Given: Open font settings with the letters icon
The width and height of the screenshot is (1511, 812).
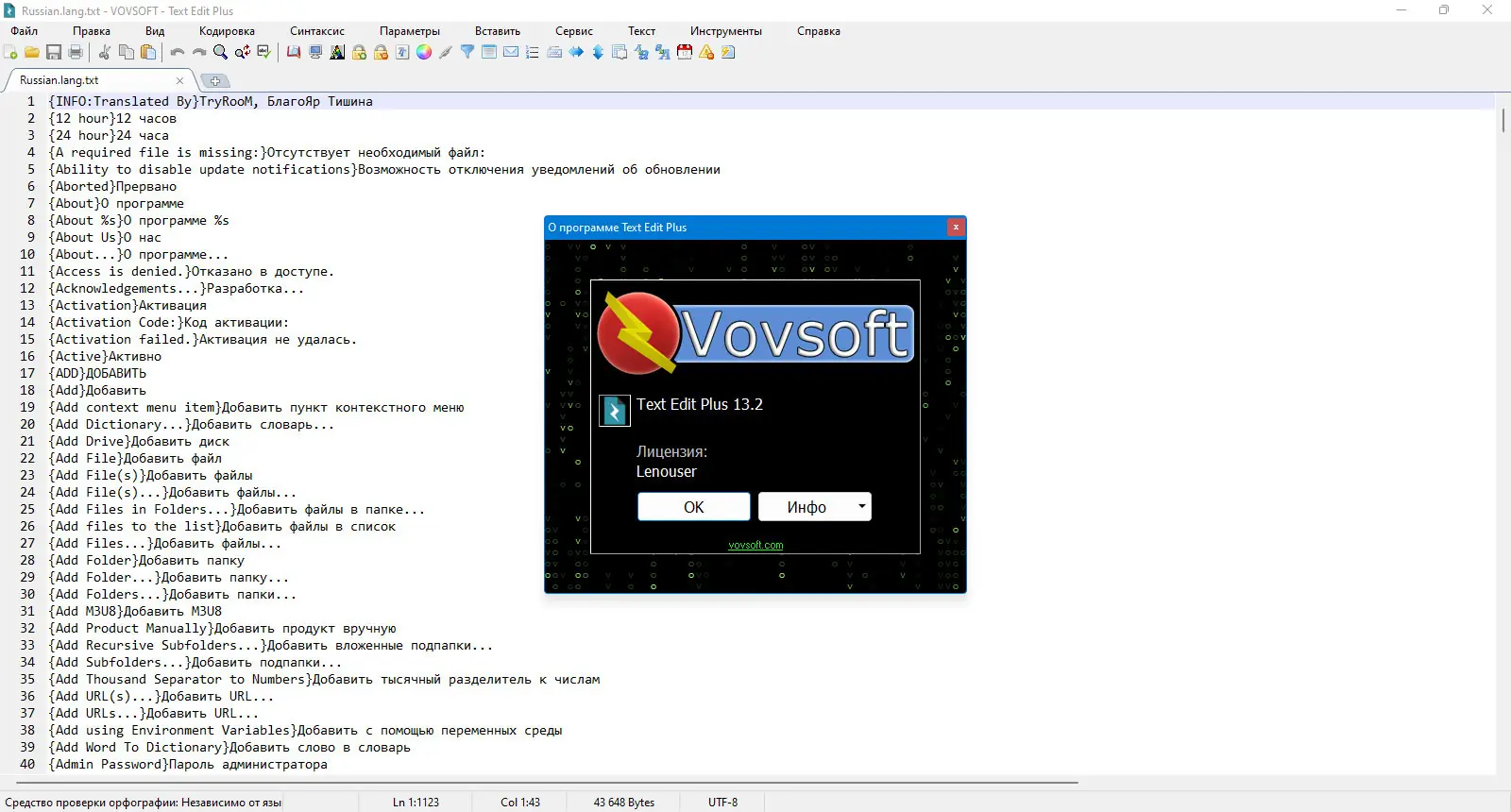Looking at the screenshot, I should click(x=402, y=53).
